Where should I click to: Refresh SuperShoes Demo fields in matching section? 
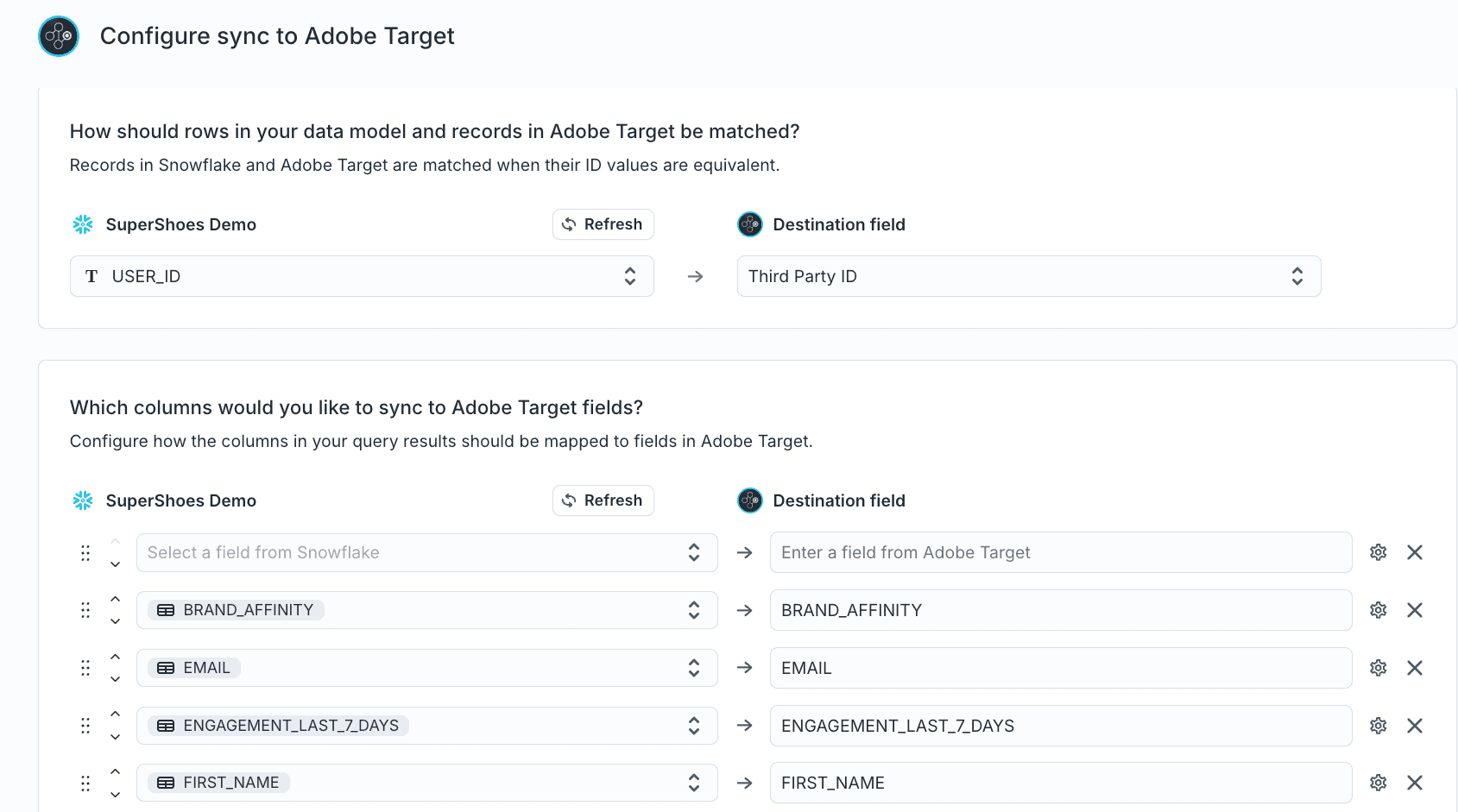click(603, 224)
